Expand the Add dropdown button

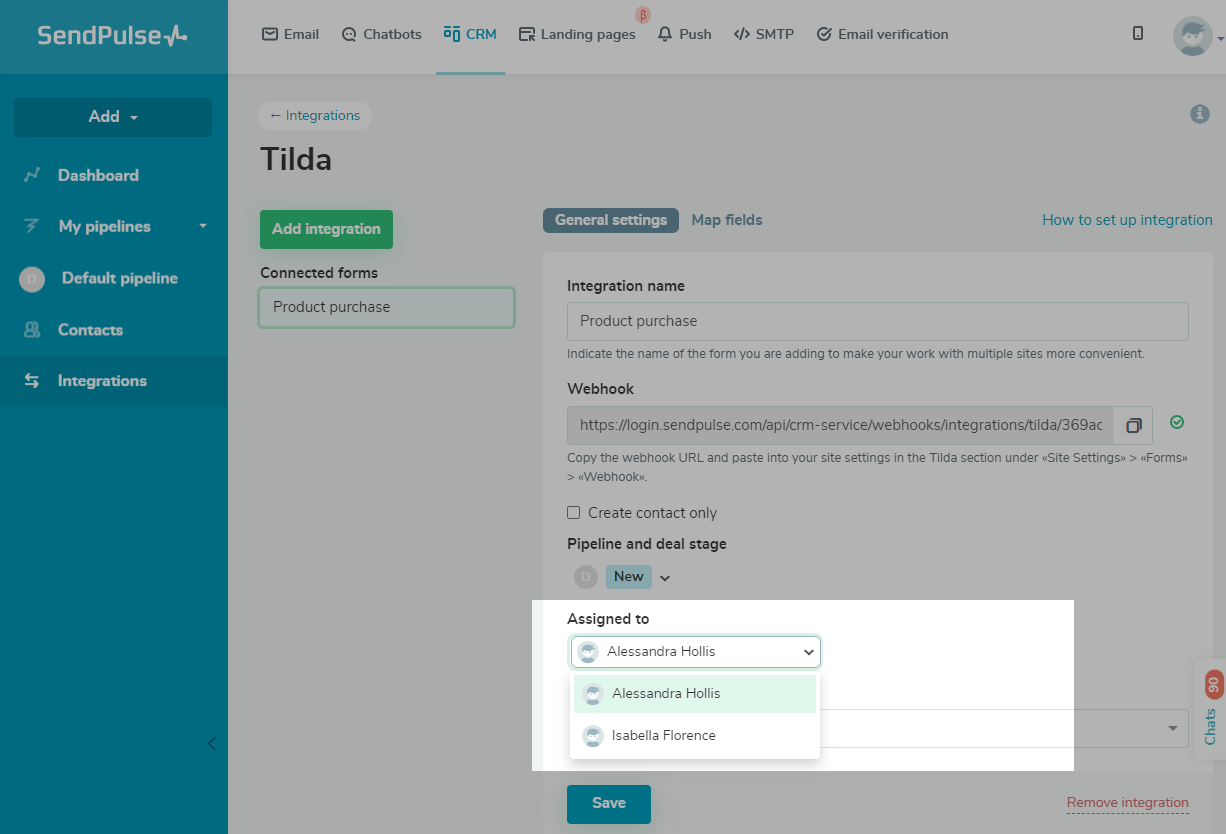(x=113, y=117)
